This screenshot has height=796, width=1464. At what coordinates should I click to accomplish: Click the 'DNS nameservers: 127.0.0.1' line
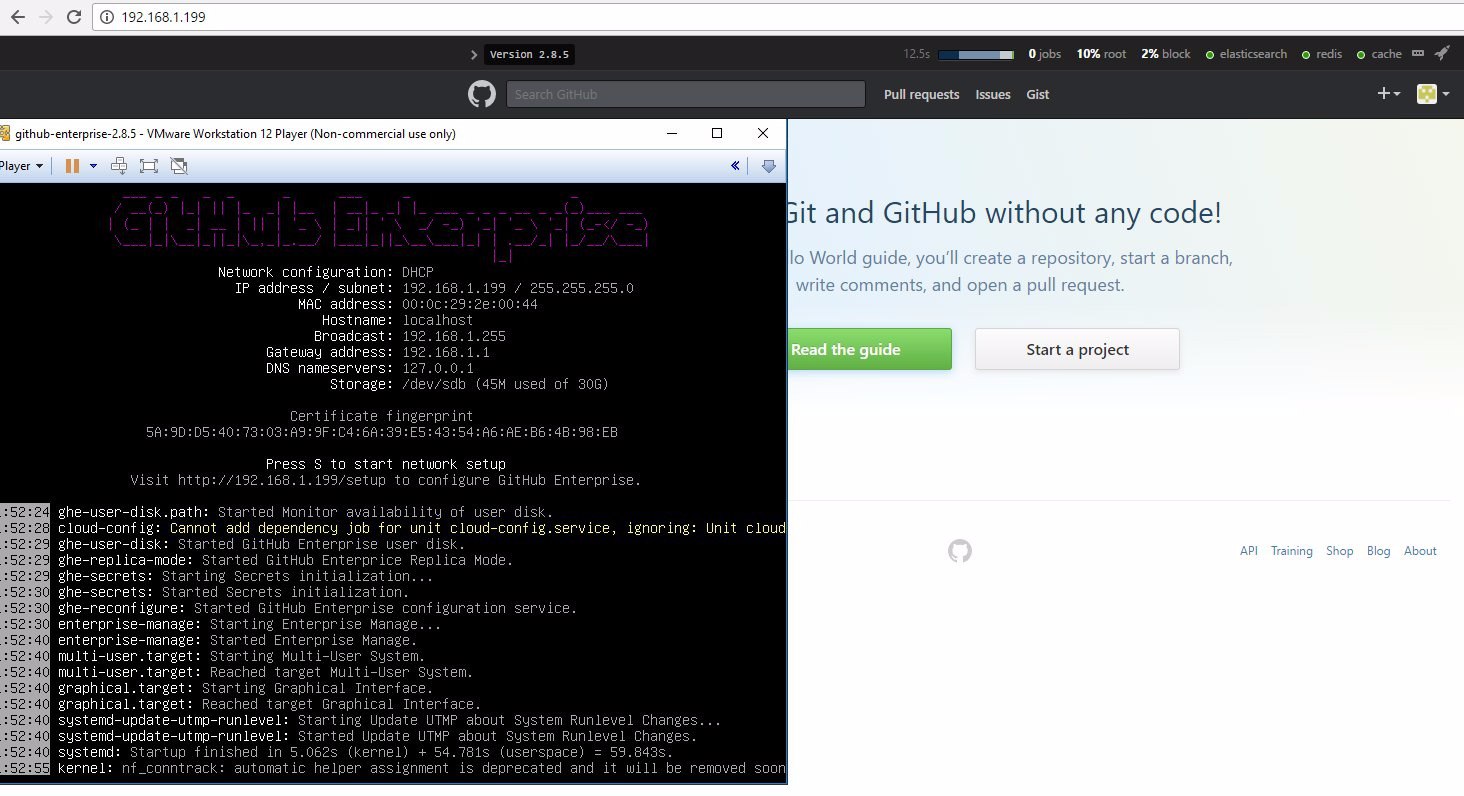[370, 368]
